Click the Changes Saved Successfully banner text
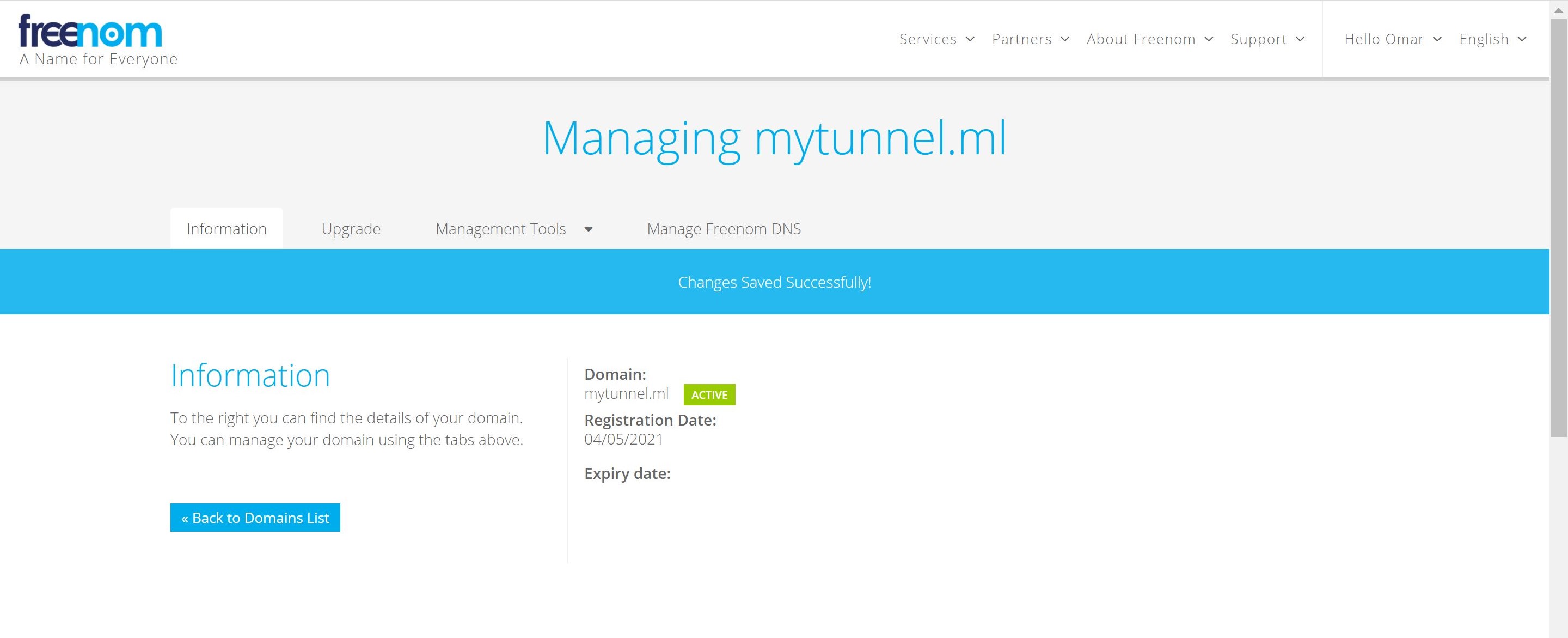 point(774,282)
